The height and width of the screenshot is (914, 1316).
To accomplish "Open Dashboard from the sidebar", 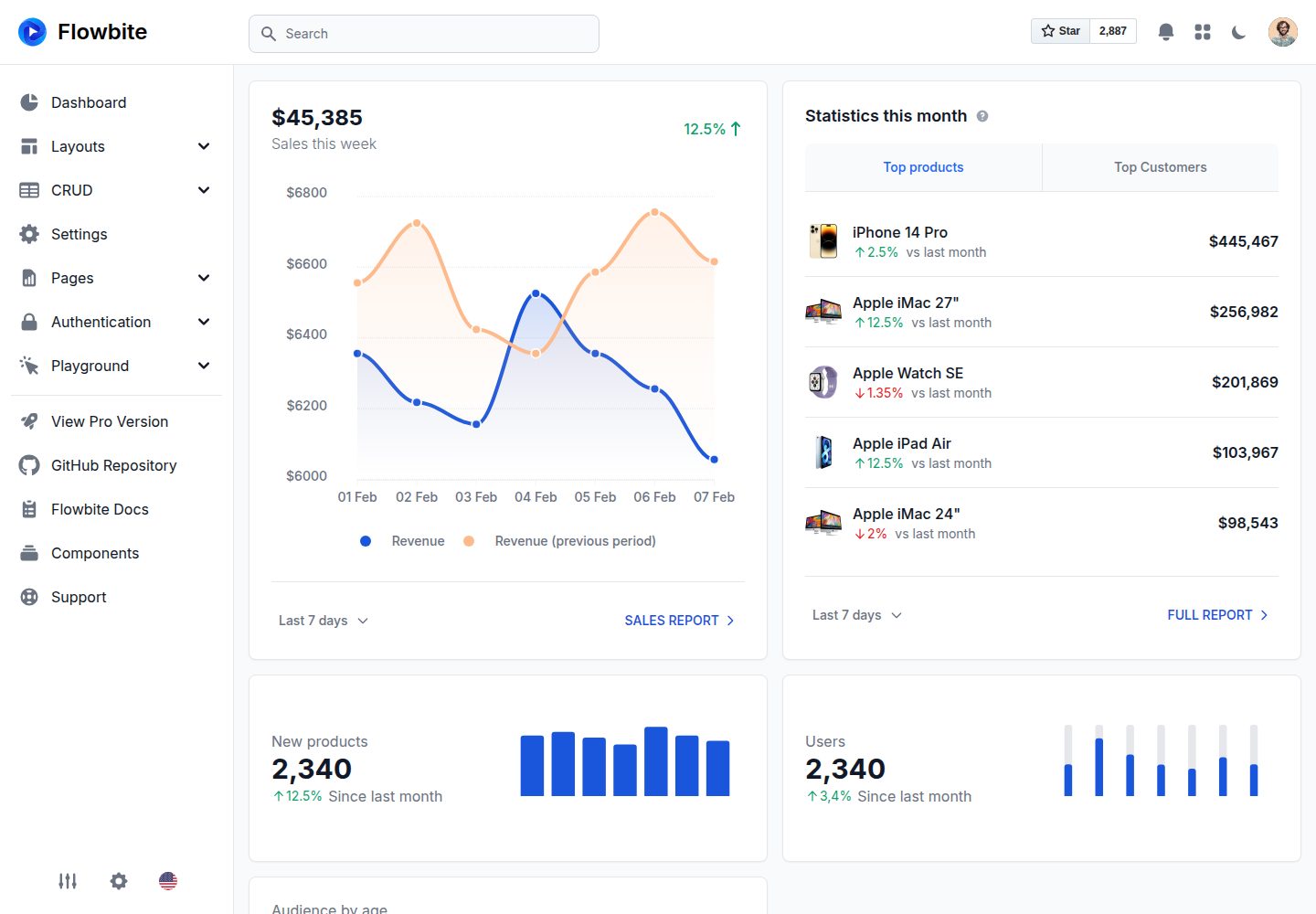I will coord(116,102).
